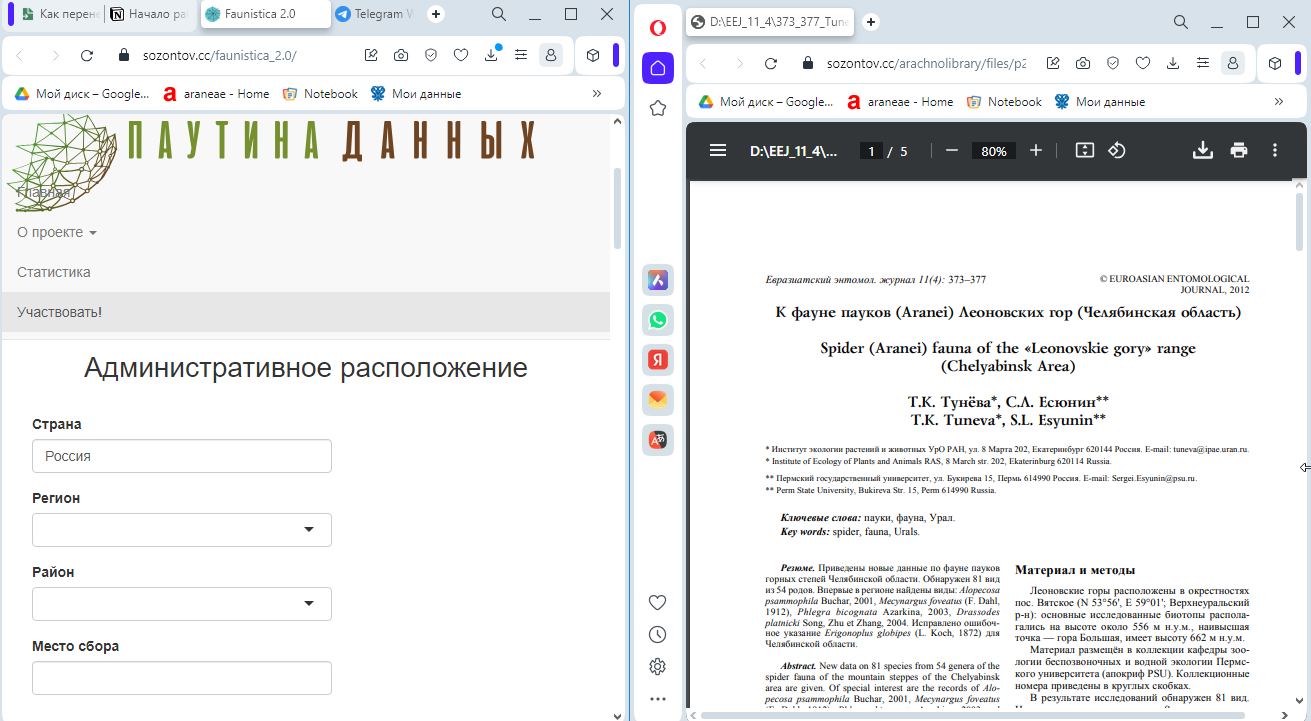
Task: Open settings gear in Opera sidebar
Action: tap(658, 666)
